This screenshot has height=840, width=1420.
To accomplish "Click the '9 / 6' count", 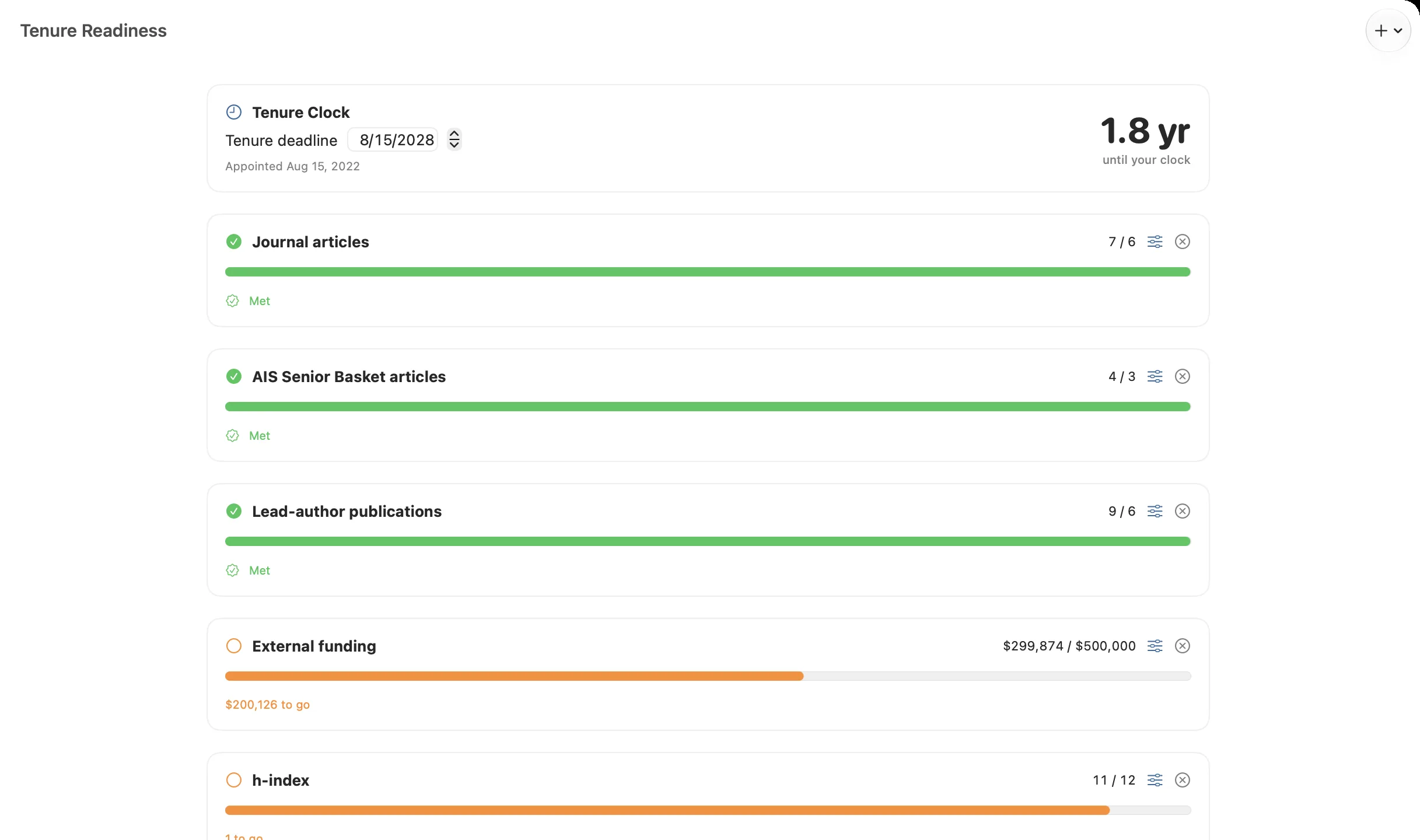I will coord(1122,511).
